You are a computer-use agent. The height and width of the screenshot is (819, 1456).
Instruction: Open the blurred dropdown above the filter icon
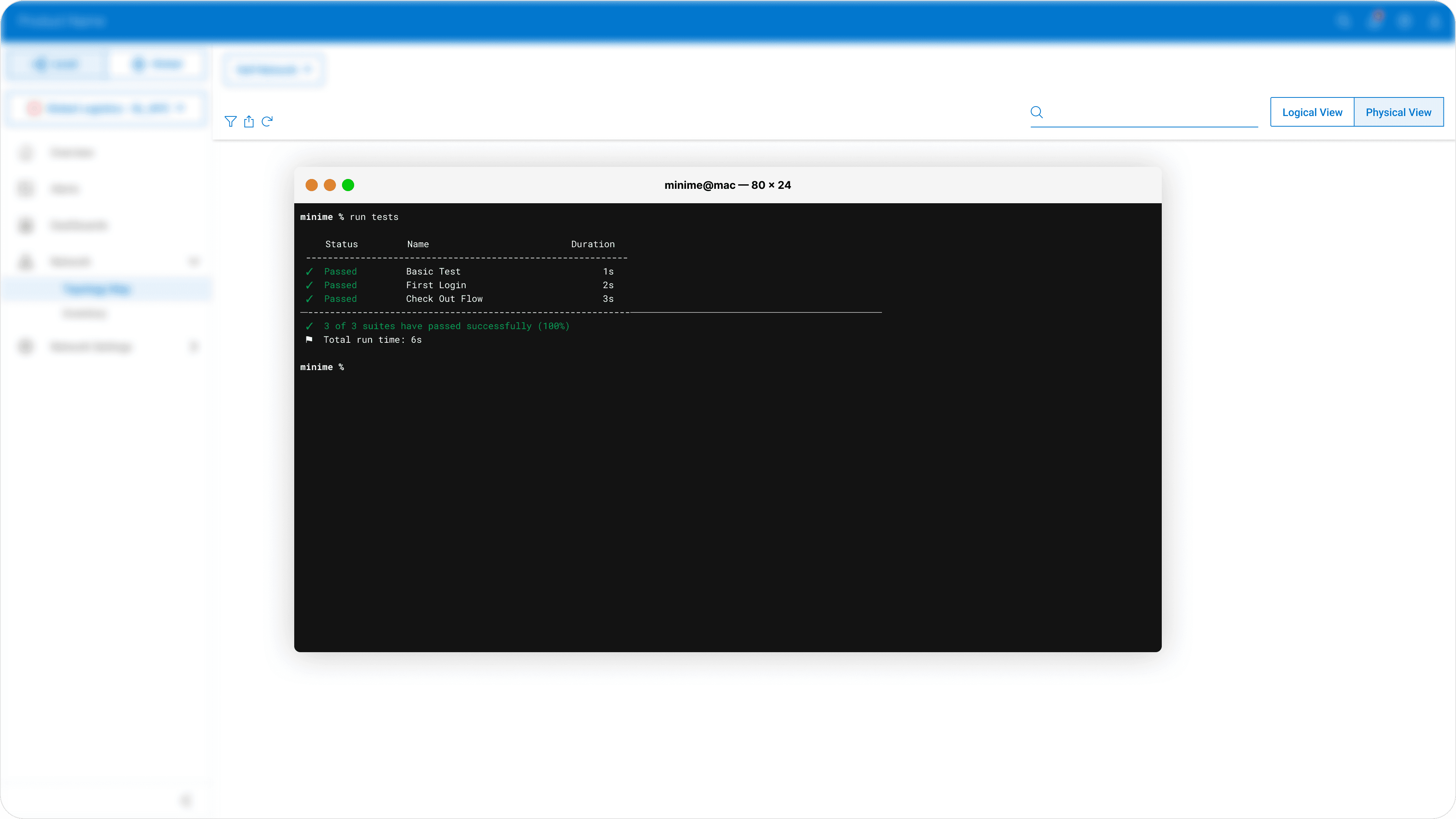273,69
